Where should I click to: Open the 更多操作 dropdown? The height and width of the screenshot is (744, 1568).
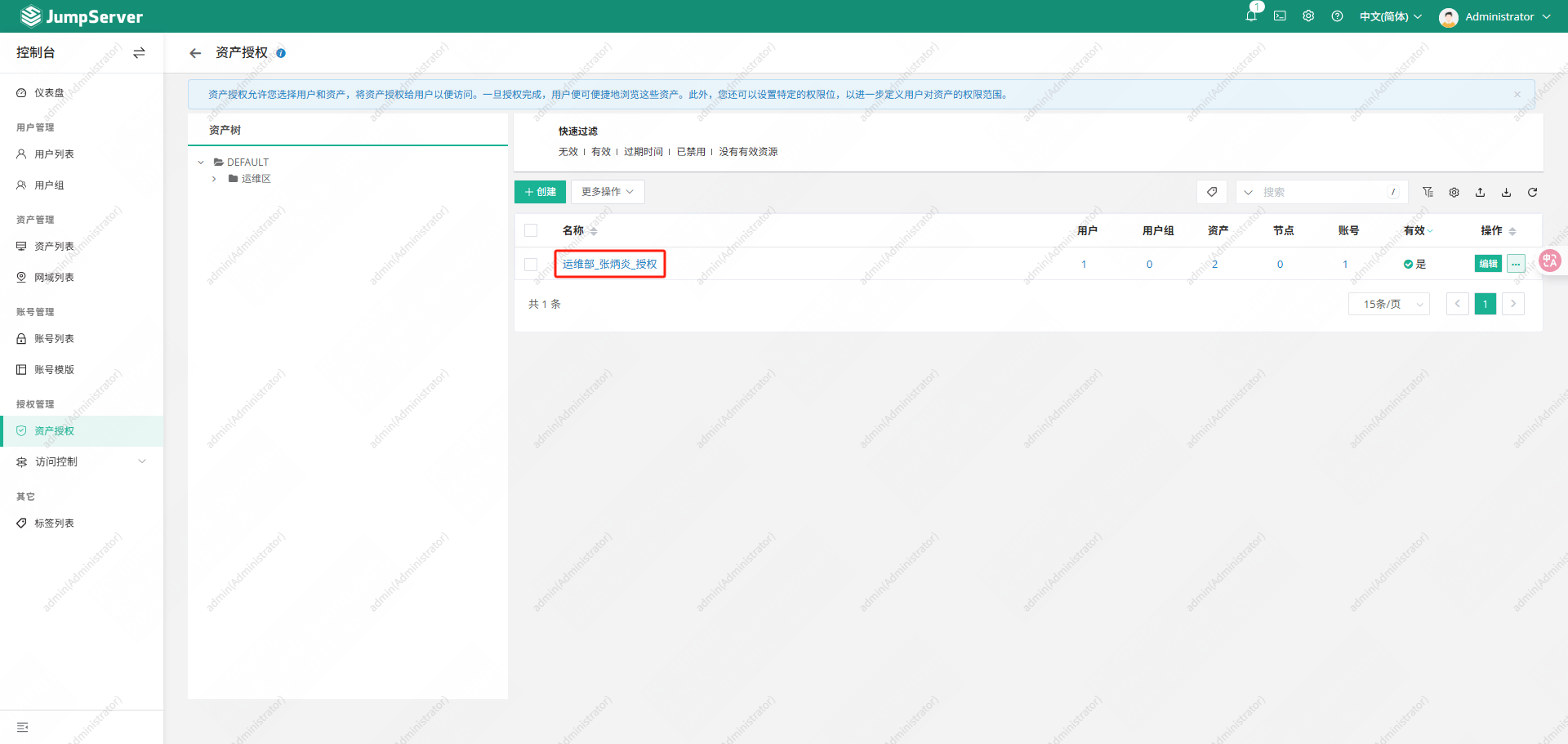click(608, 192)
